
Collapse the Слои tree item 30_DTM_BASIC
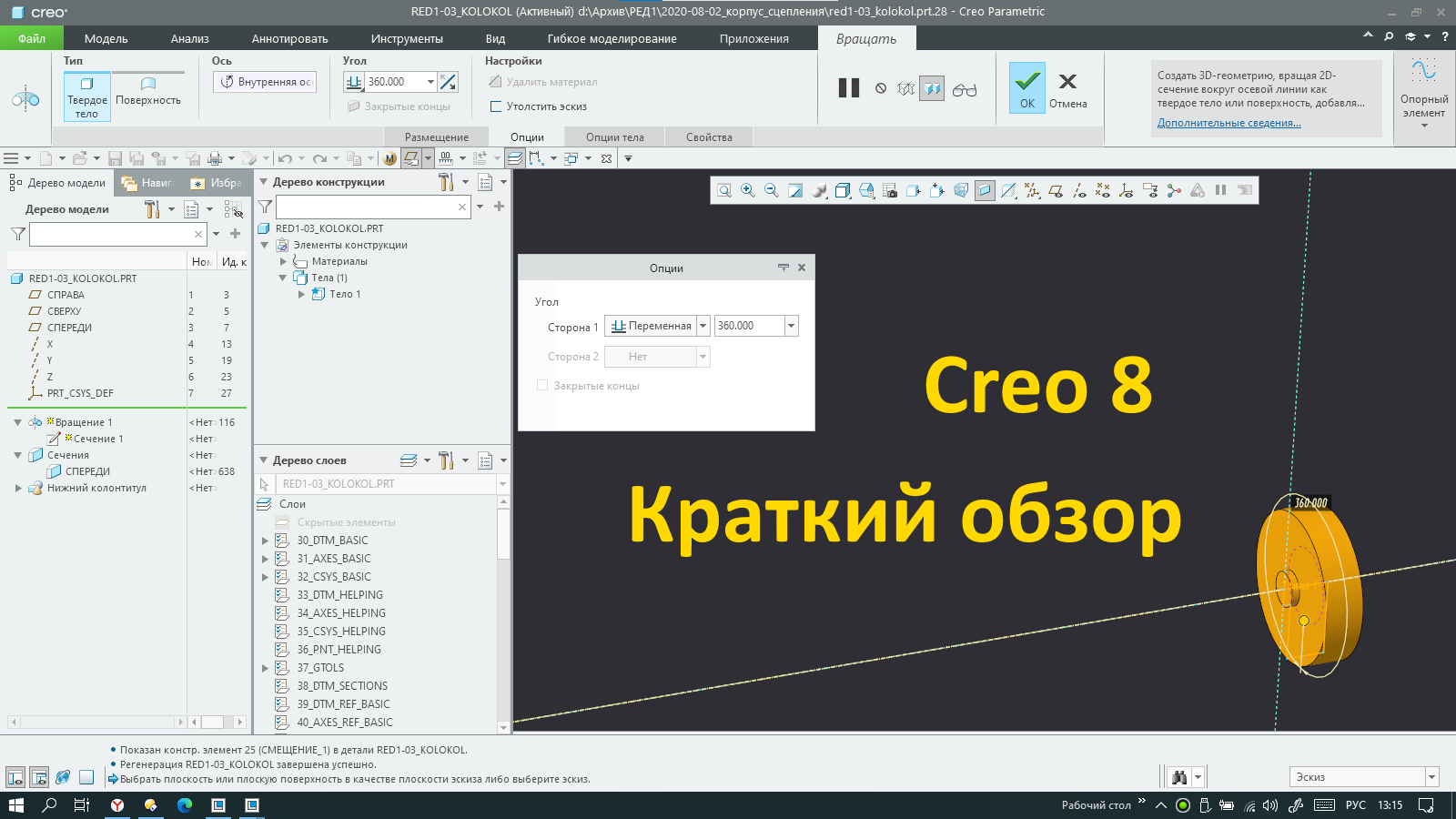coord(264,540)
